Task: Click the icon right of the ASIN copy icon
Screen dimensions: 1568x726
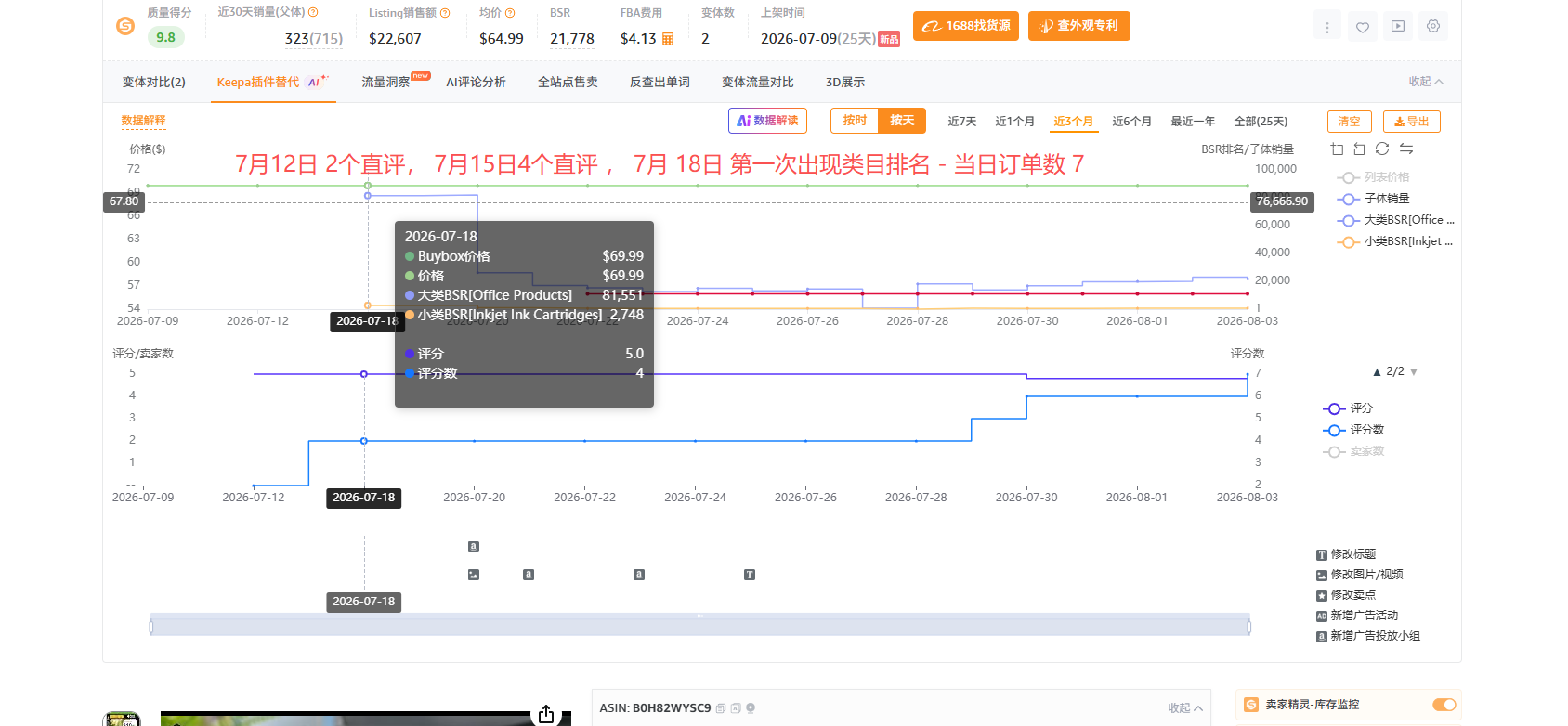Action: coord(736,708)
